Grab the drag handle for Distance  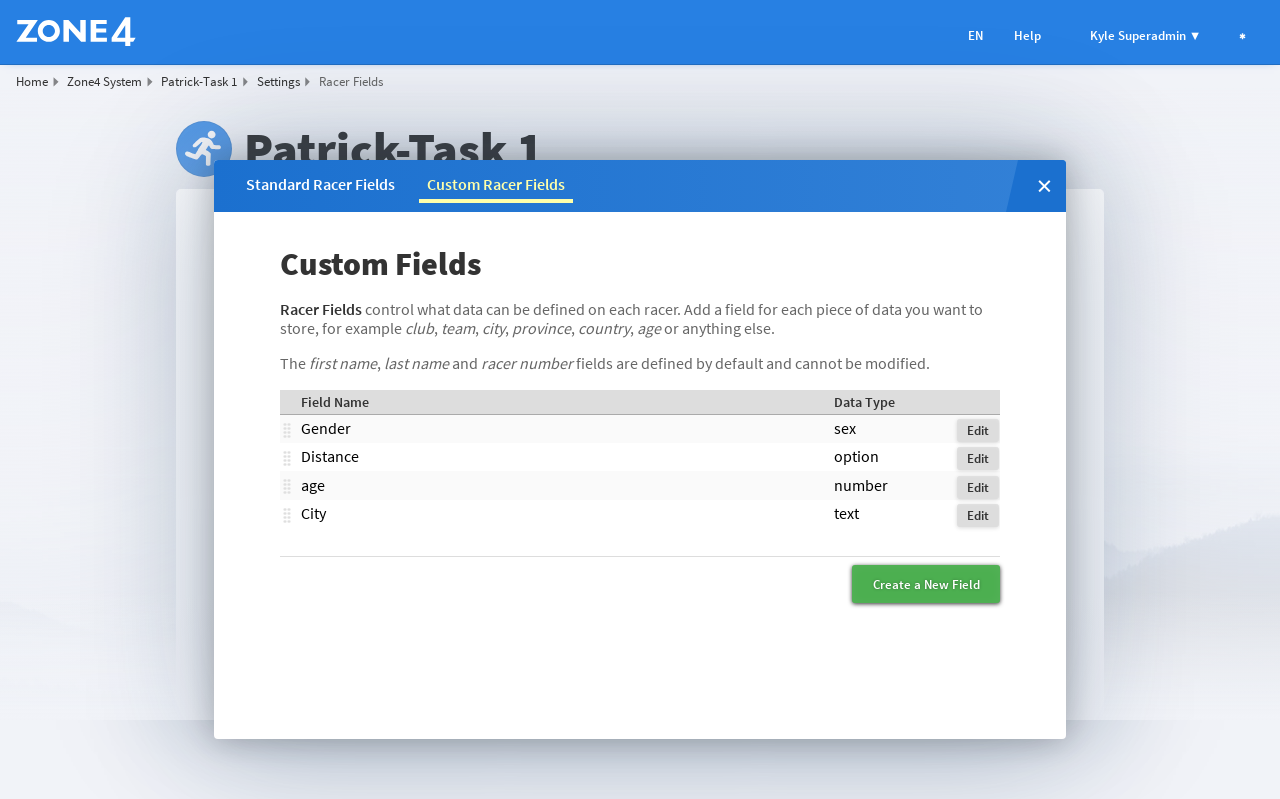click(x=287, y=458)
